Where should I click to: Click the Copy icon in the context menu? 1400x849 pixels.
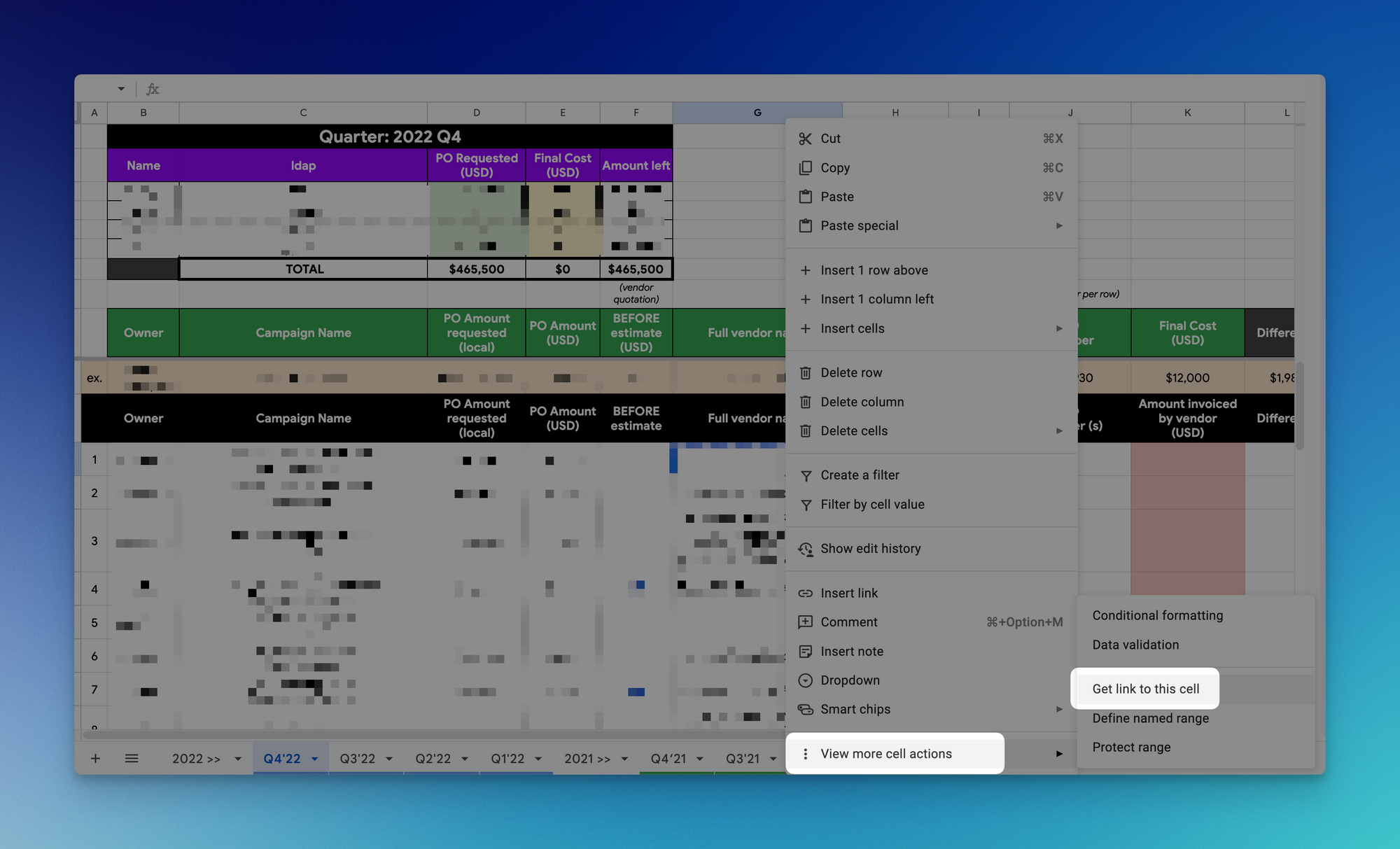(x=806, y=168)
